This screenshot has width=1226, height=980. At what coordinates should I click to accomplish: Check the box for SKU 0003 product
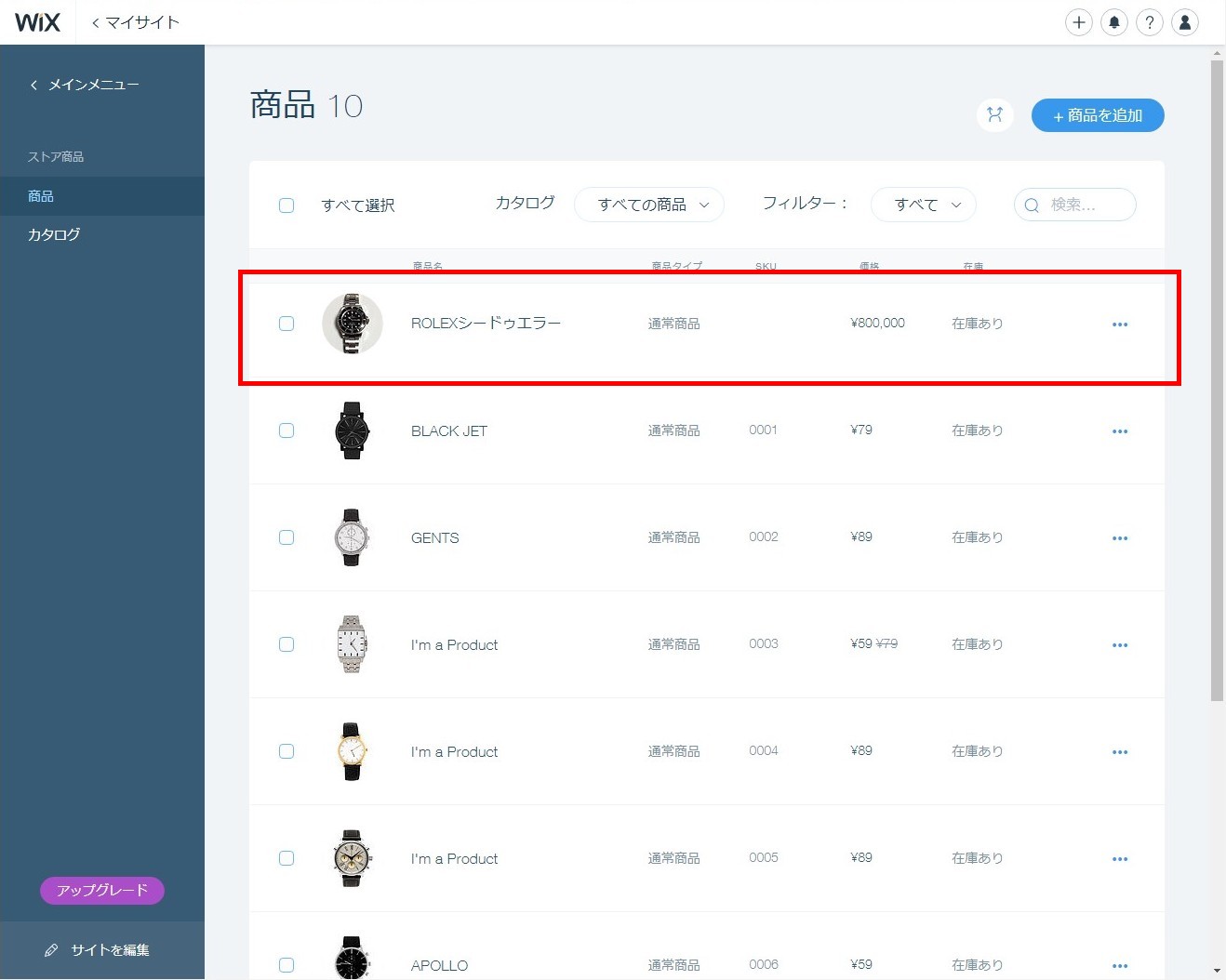click(x=287, y=644)
